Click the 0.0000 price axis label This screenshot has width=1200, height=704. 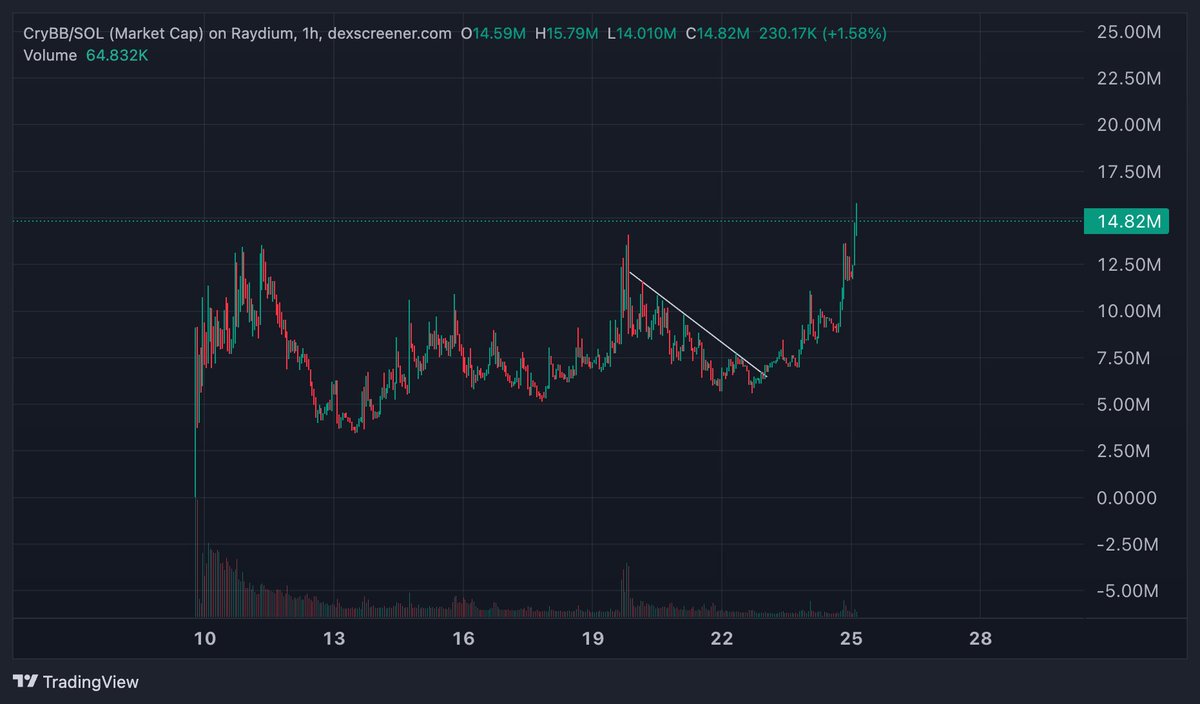(x=1128, y=498)
